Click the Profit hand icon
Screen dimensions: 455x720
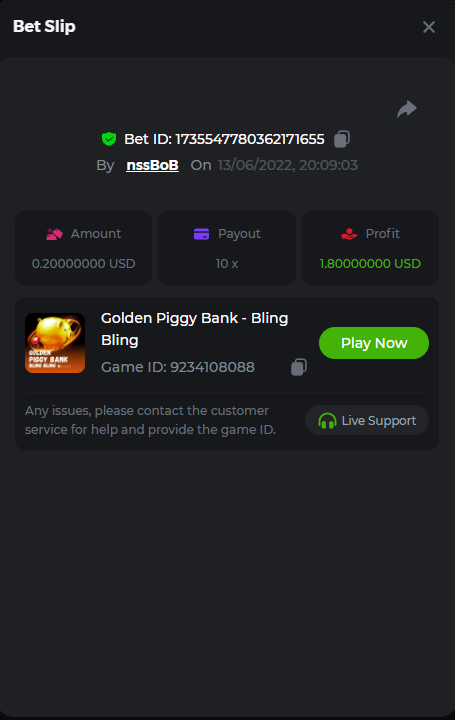pos(349,234)
